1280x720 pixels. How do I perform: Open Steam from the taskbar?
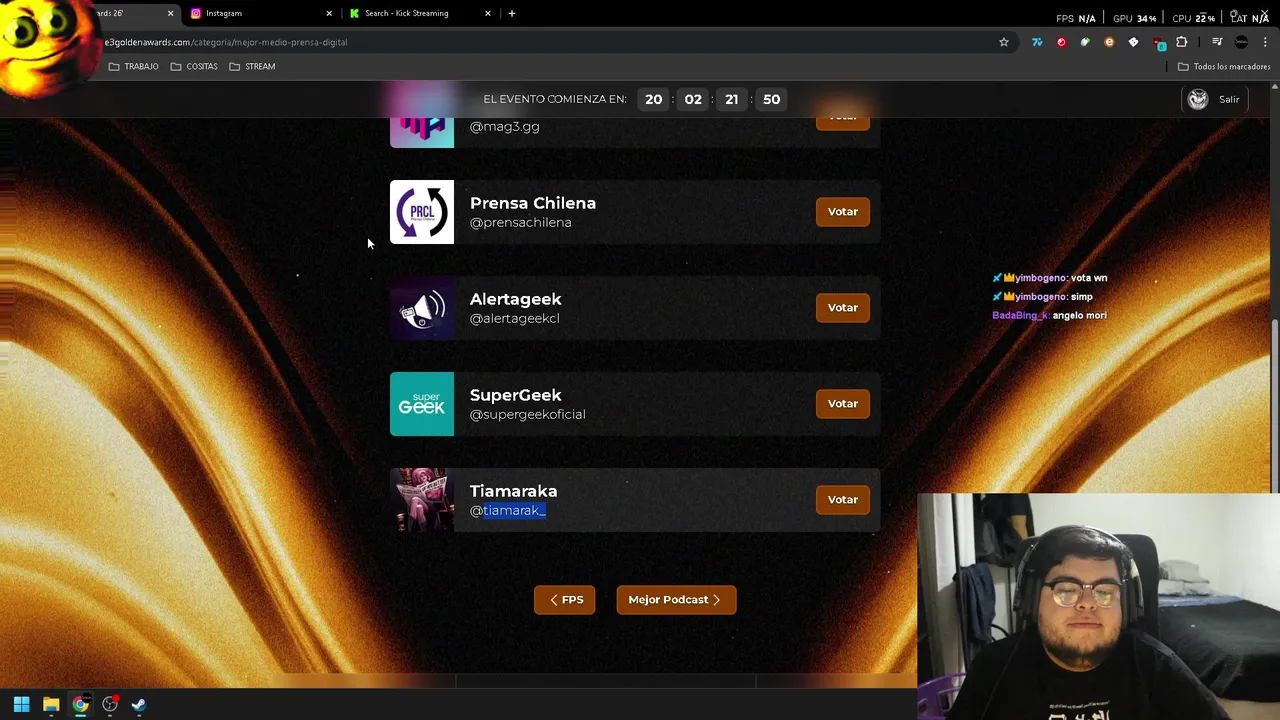[139, 705]
